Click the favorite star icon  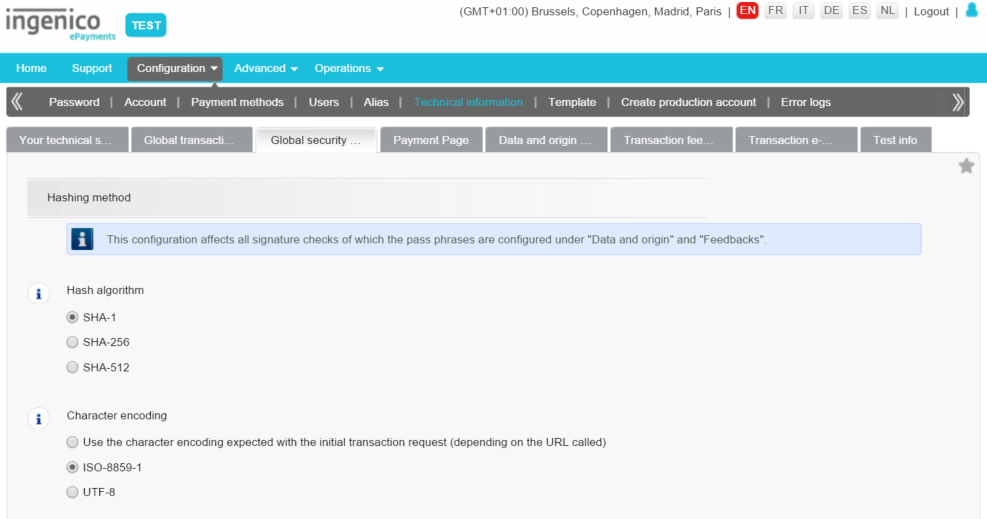coord(966,166)
